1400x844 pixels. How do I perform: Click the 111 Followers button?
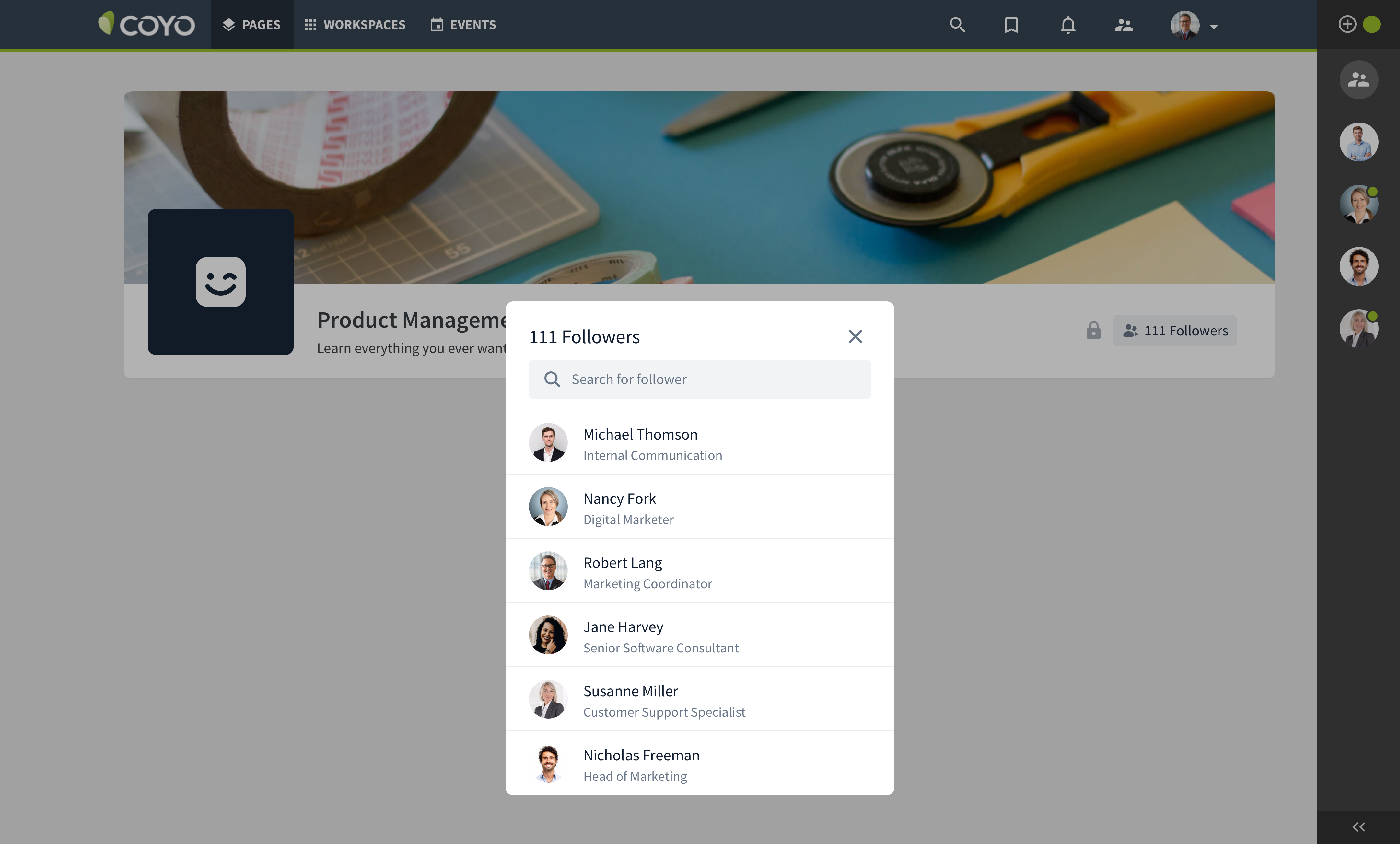coord(1174,331)
